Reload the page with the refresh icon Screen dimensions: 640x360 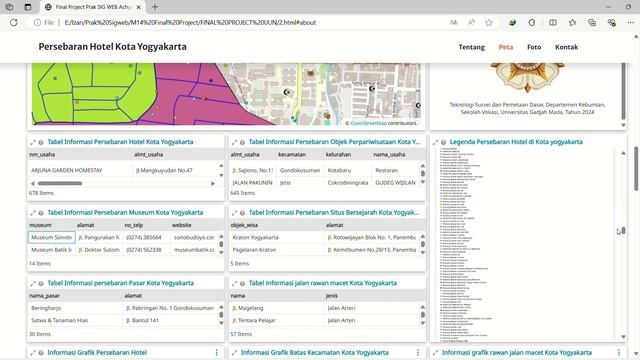14,22
